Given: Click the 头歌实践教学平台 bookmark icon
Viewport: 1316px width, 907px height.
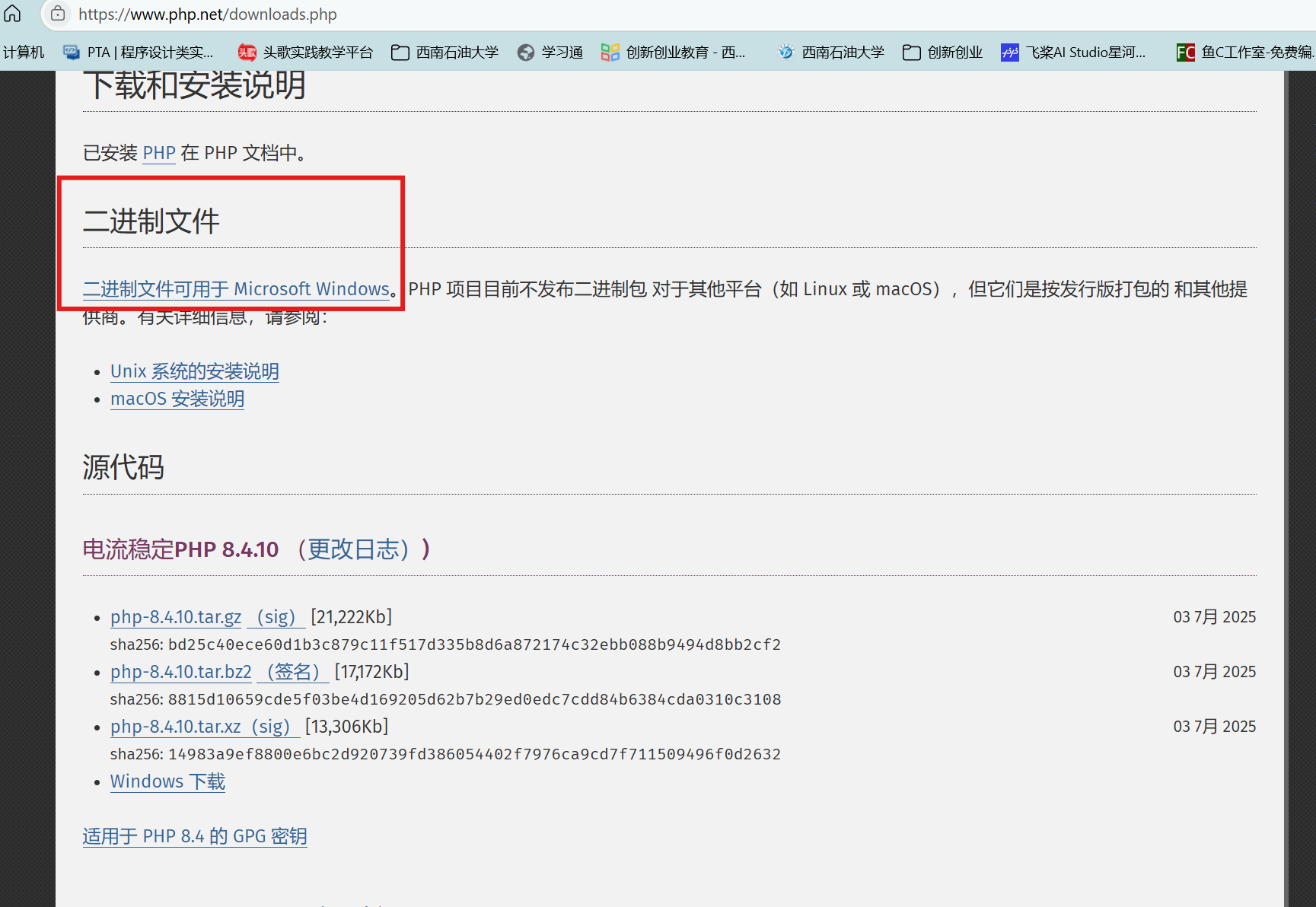Looking at the screenshot, I should tap(247, 52).
